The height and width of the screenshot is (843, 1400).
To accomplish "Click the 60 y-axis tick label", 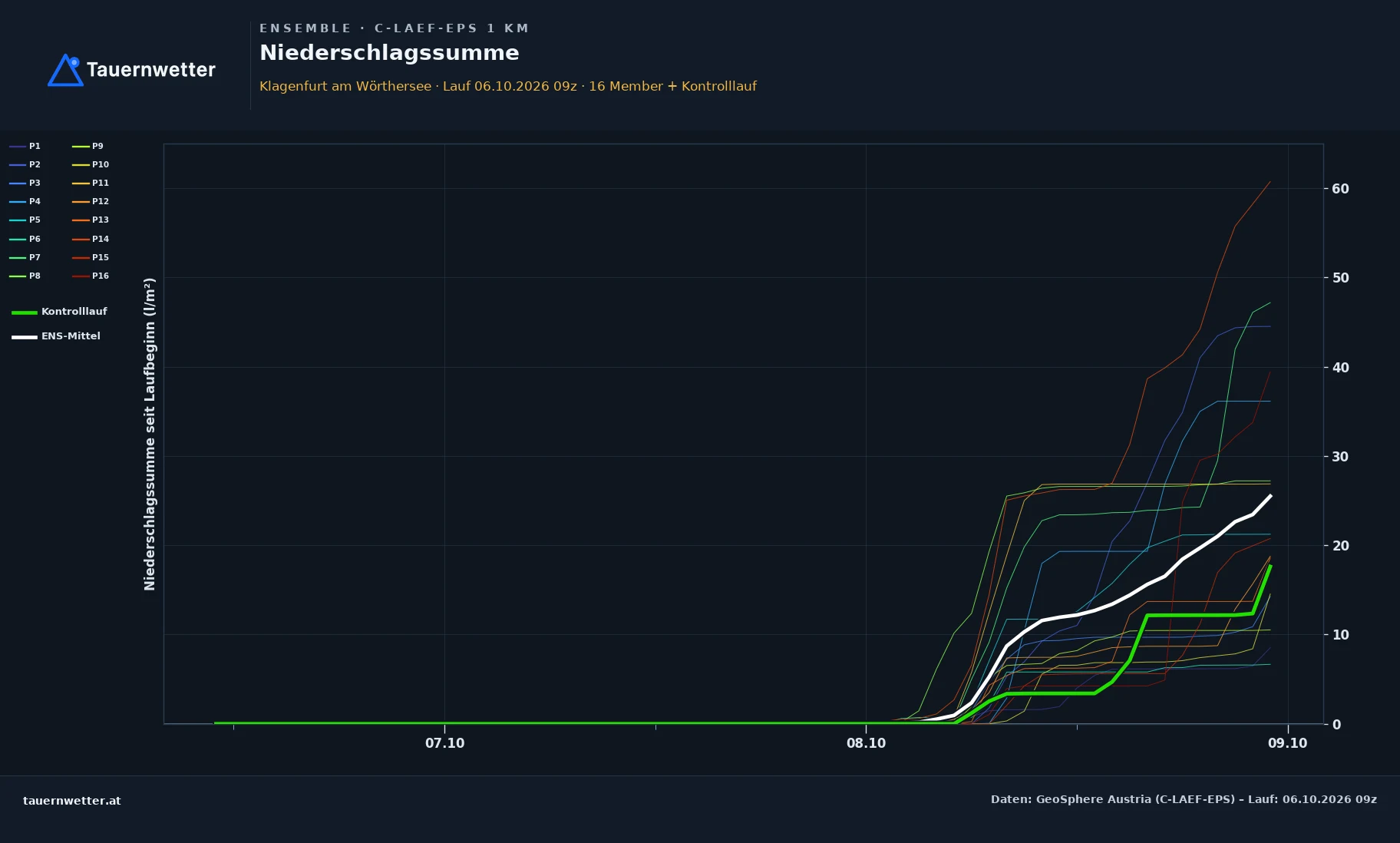I will 1340,189.
